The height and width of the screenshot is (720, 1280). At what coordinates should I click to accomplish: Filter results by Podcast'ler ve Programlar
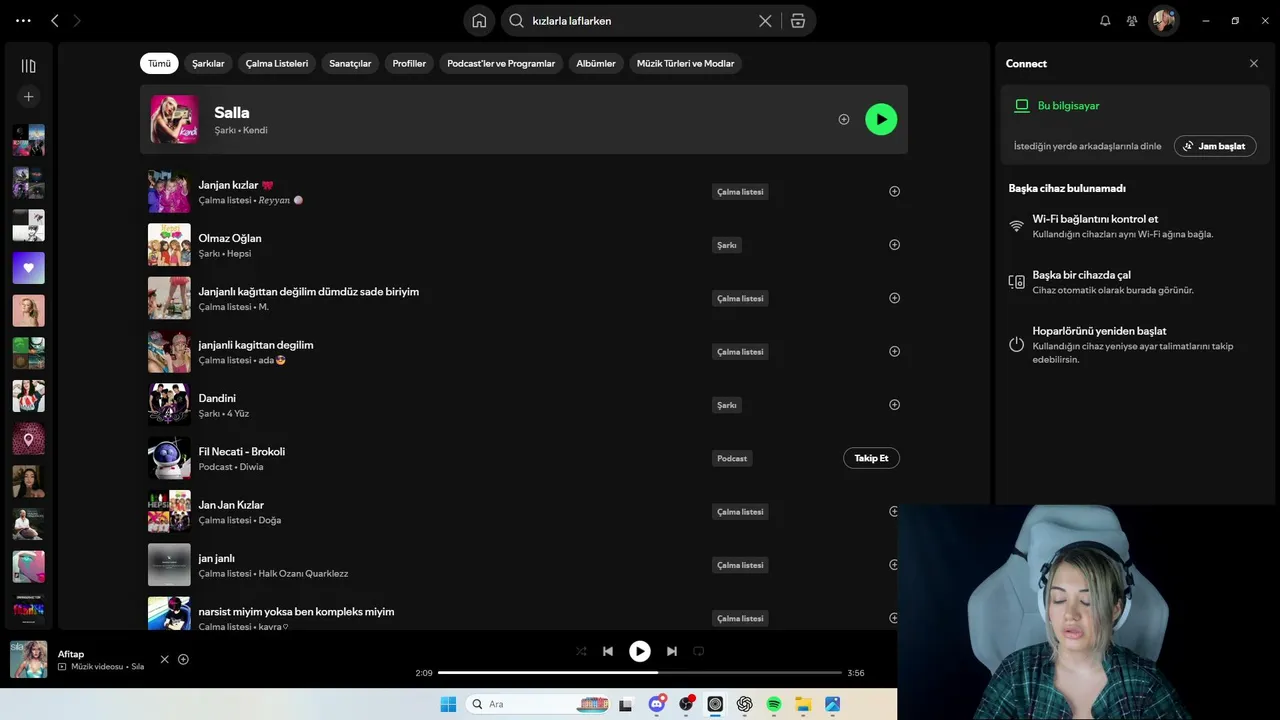(x=501, y=63)
